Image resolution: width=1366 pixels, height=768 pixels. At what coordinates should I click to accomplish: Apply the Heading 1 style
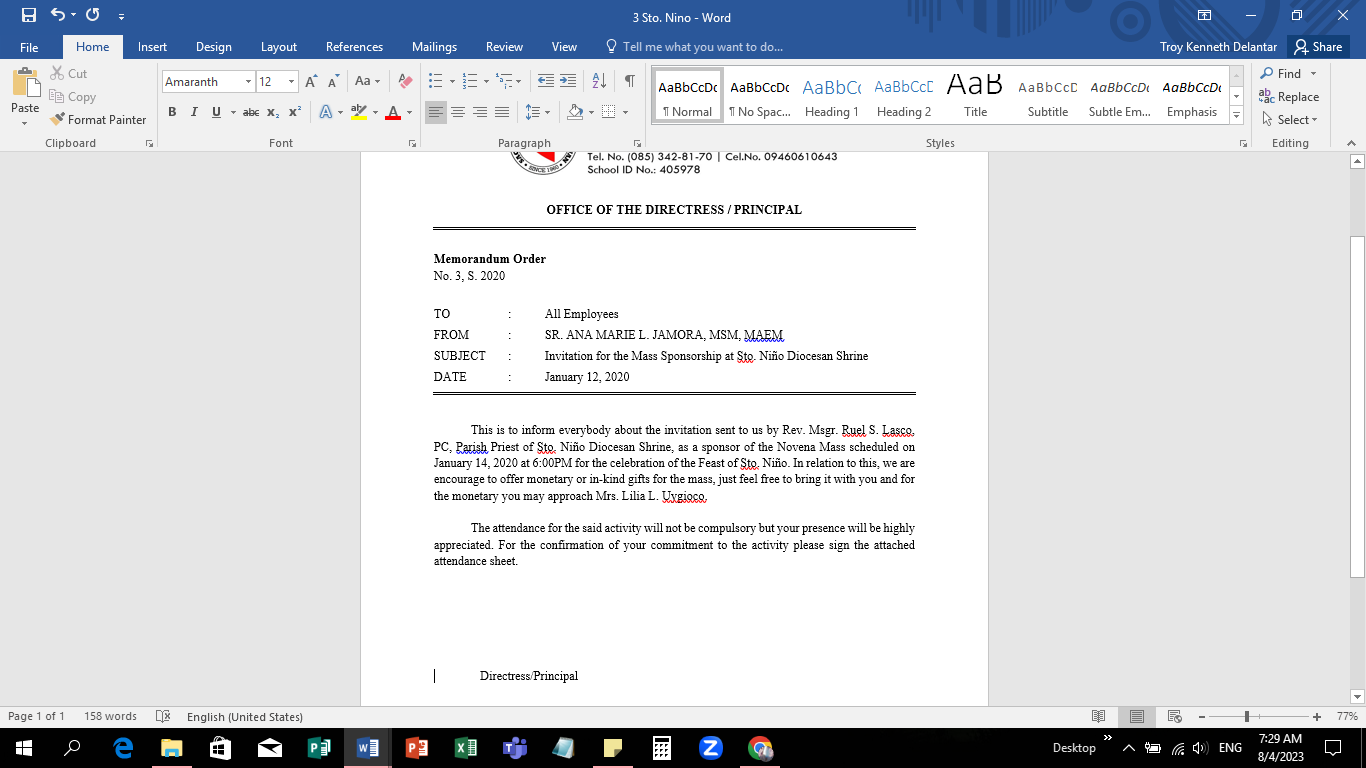pos(832,96)
